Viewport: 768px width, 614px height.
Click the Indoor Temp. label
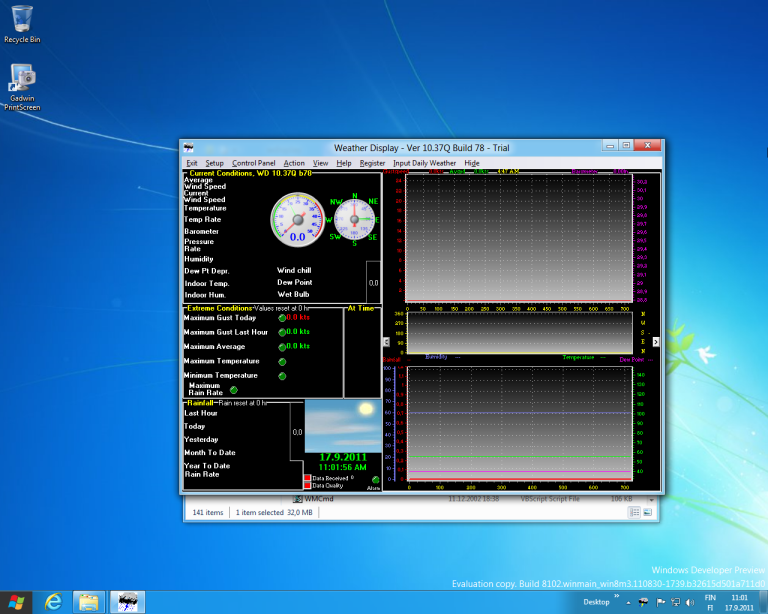pos(207,283)
